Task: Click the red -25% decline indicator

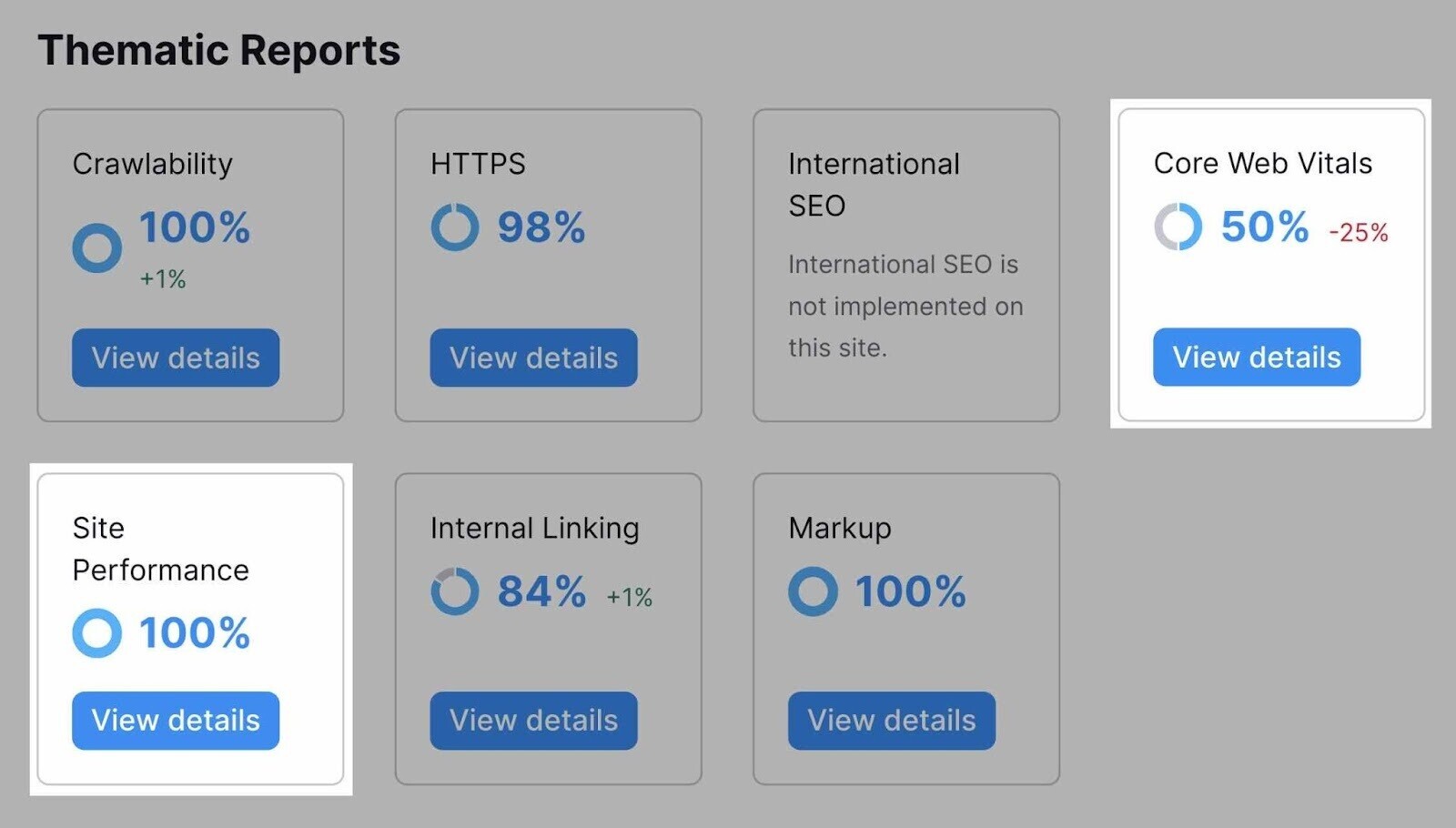Action: point(1356,233)
